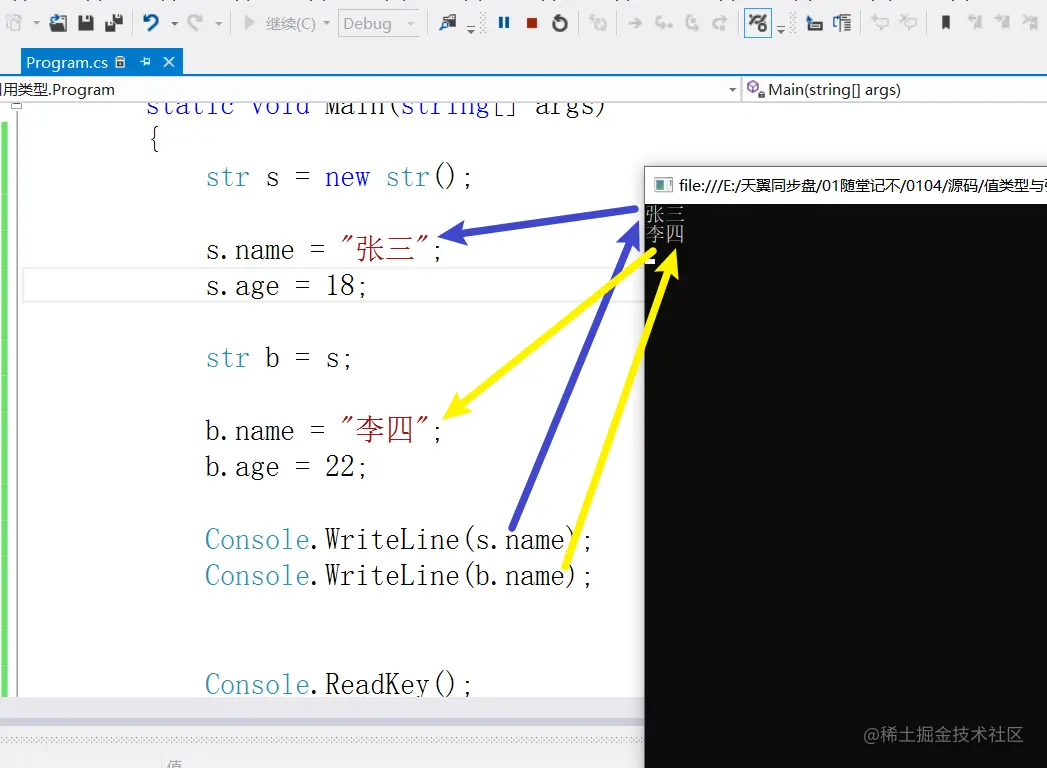Viewport: 1047px width, 768px height.
Task: Expand the 继续(C) button dropdown arrow
Action: click(327, 23)
